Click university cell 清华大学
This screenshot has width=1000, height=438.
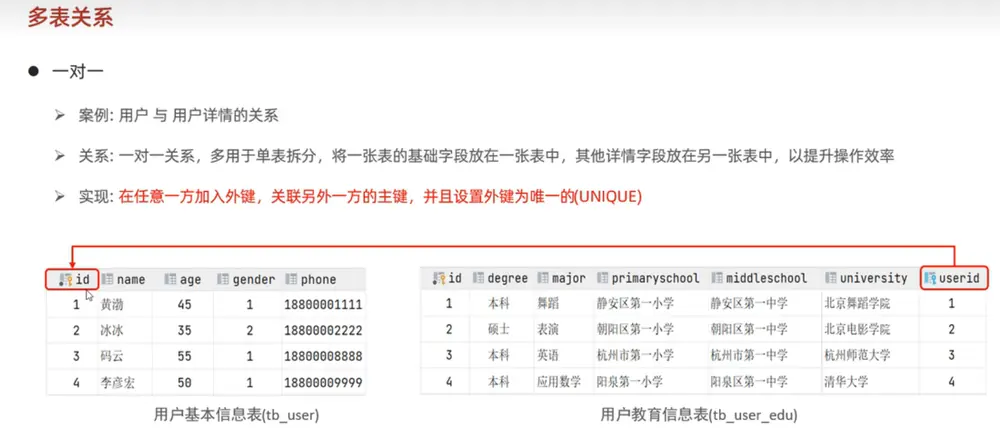point(846,382)
